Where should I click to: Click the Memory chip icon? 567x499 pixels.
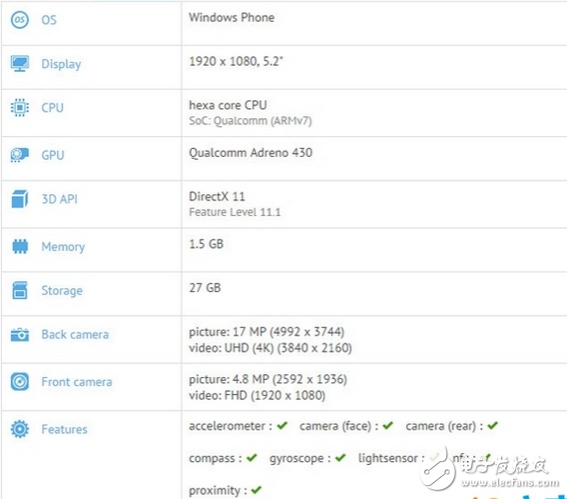coord(20,246)
